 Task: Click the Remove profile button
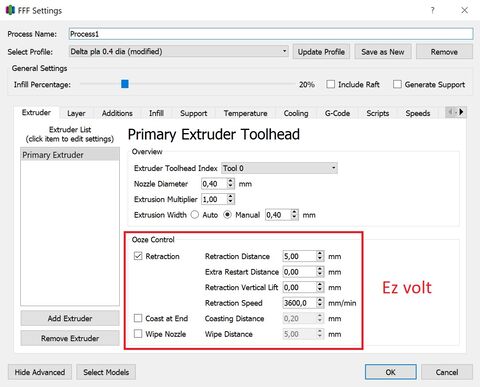pos(444,52)
